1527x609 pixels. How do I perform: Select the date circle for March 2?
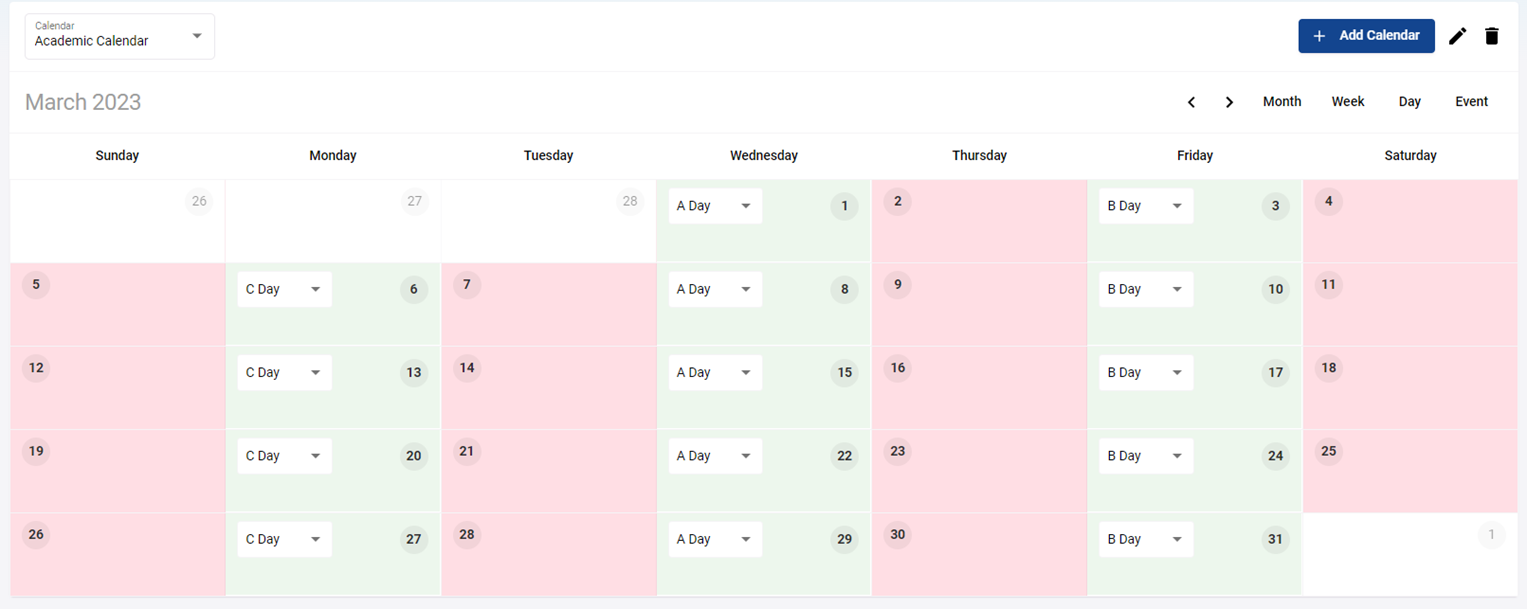tap(898, 202)
